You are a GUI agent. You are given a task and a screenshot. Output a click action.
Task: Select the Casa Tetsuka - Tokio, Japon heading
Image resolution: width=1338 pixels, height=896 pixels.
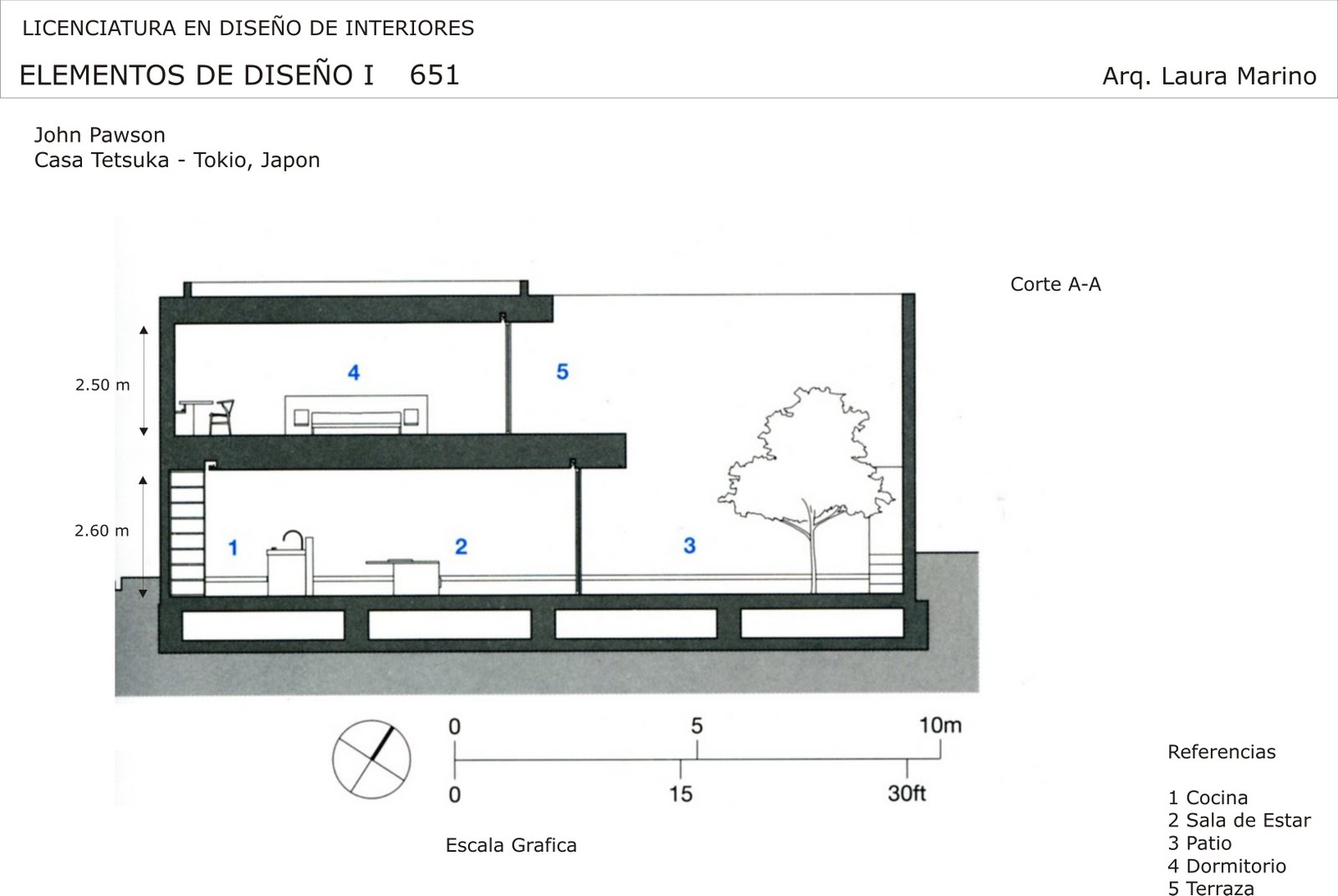tap(177, 159)
